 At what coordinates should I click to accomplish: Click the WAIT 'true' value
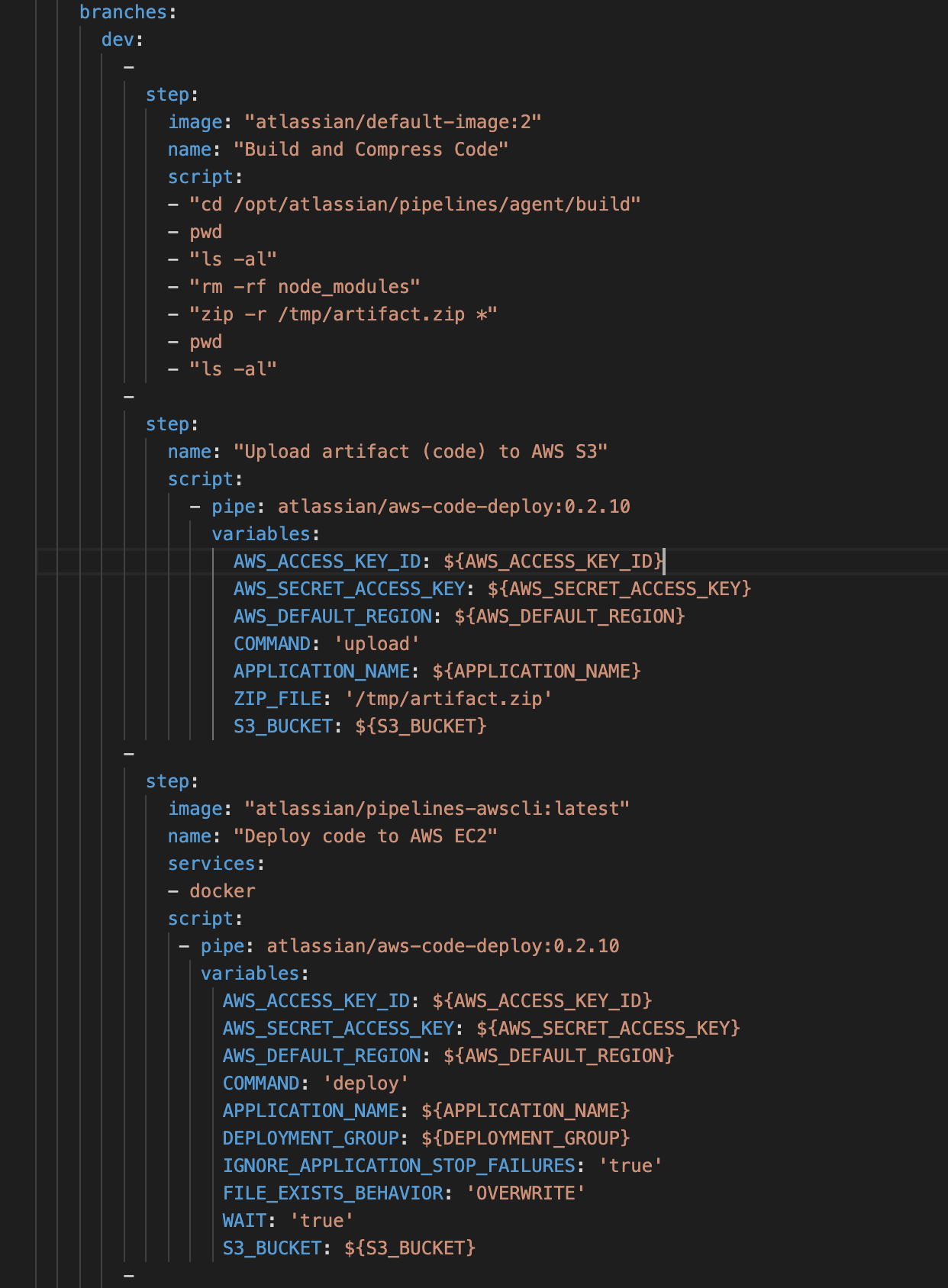(321, 1221)
